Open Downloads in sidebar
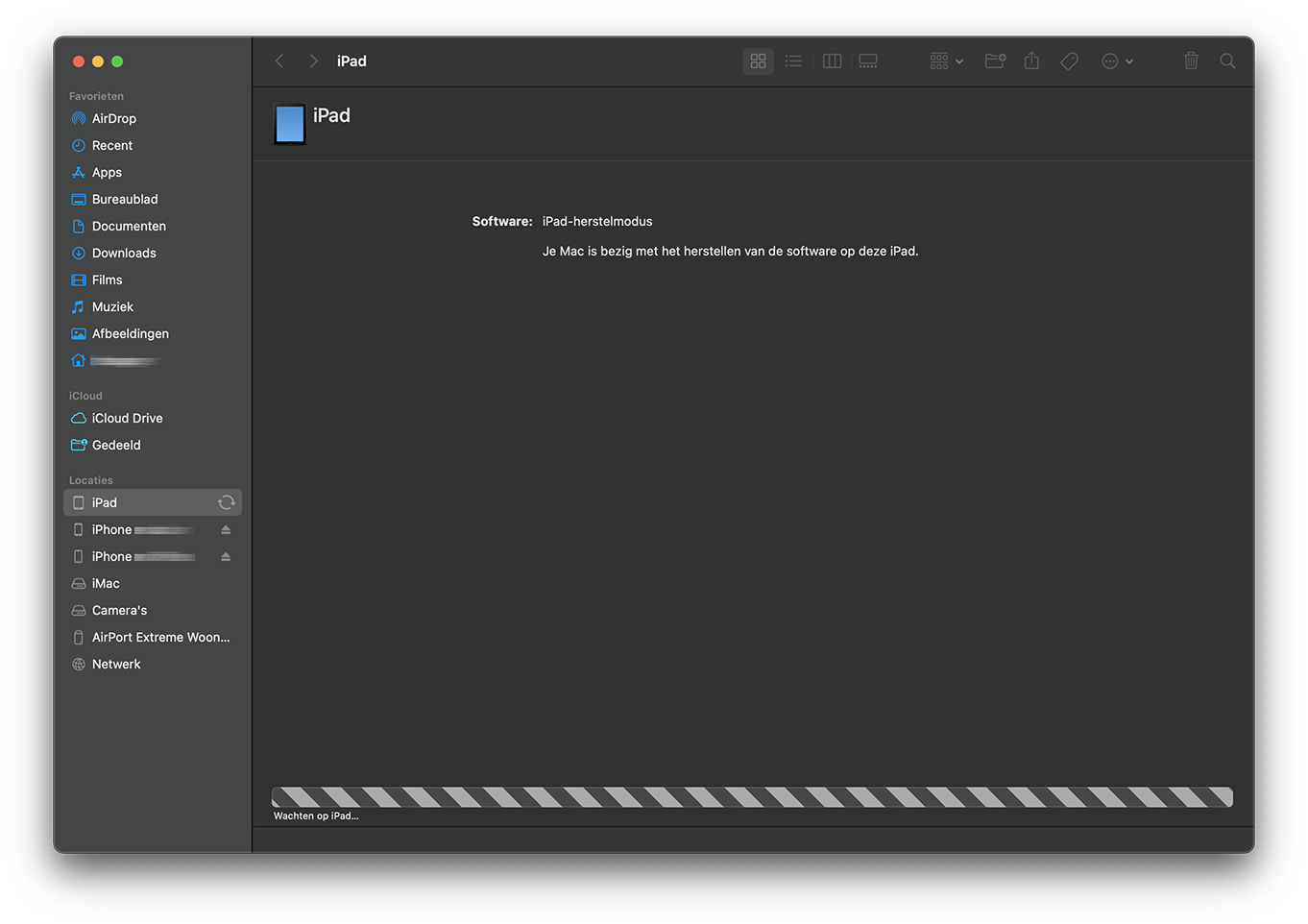This screenshot has height=924, width=1308. click(x=153, y=253)
